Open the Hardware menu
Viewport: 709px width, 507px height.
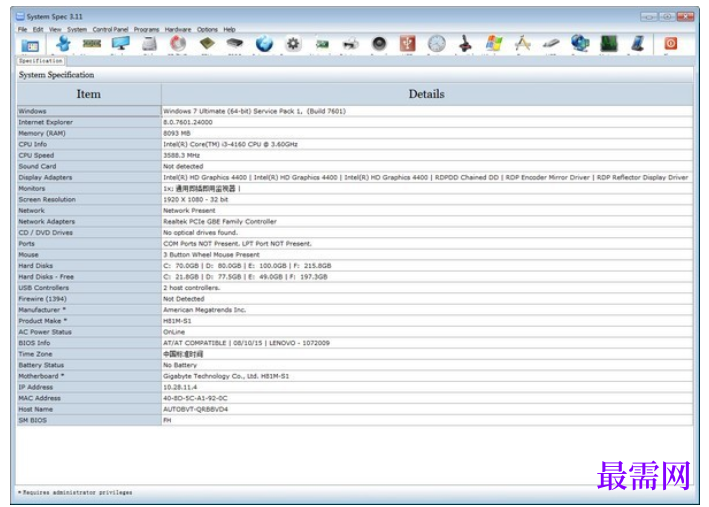point(178,29)
